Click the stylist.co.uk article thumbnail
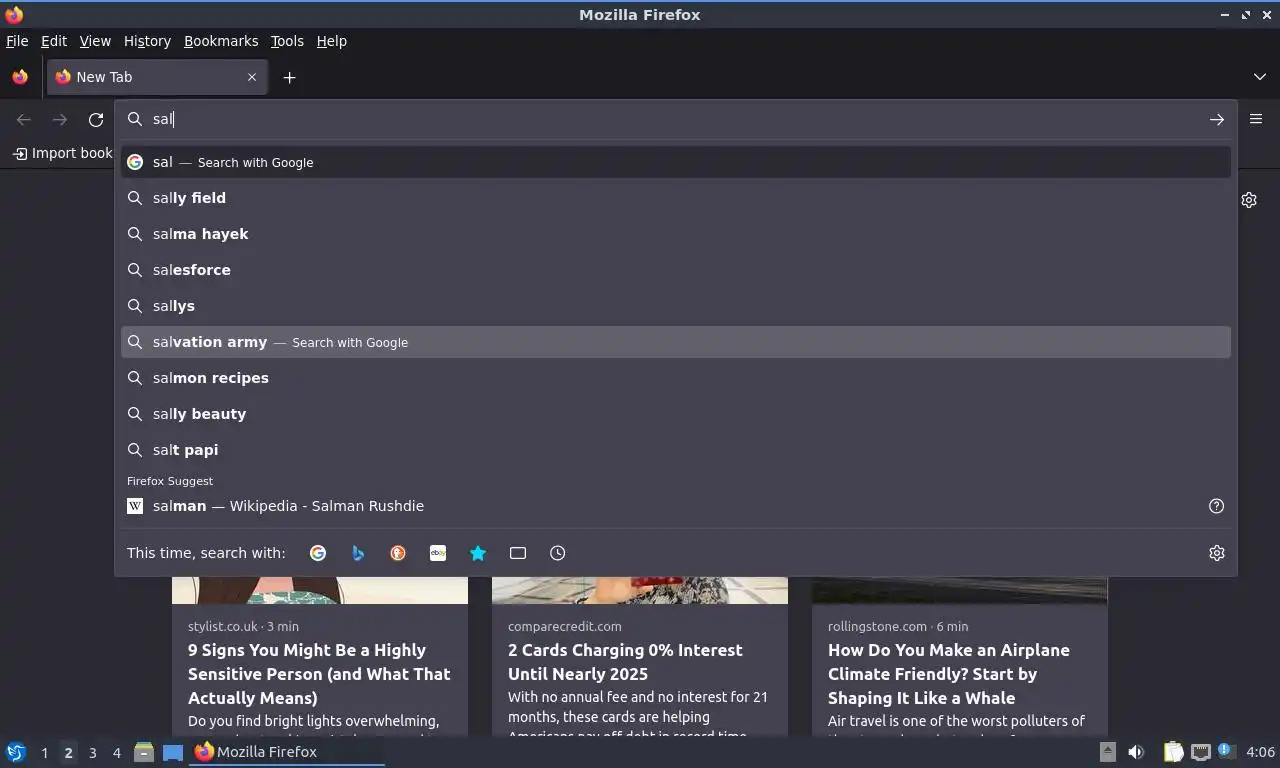Screen dimensions: 1280x768 320,590
